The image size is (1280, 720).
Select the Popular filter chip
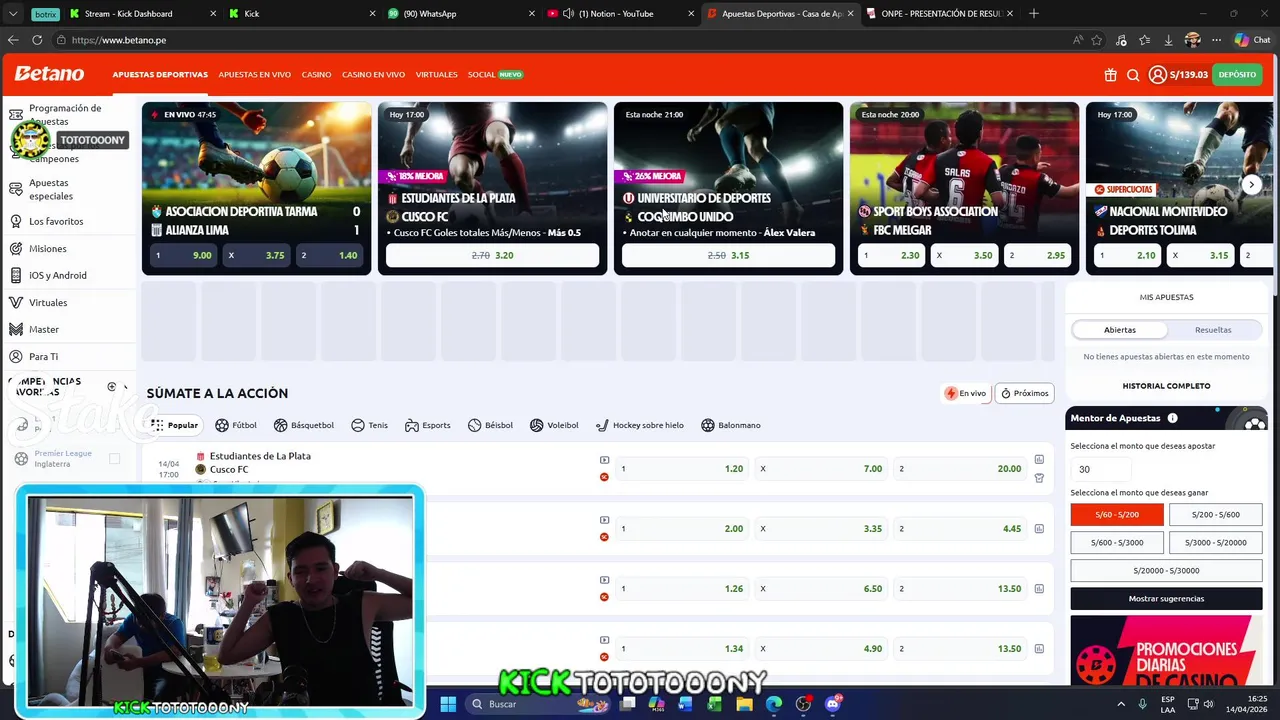[175, 425]
